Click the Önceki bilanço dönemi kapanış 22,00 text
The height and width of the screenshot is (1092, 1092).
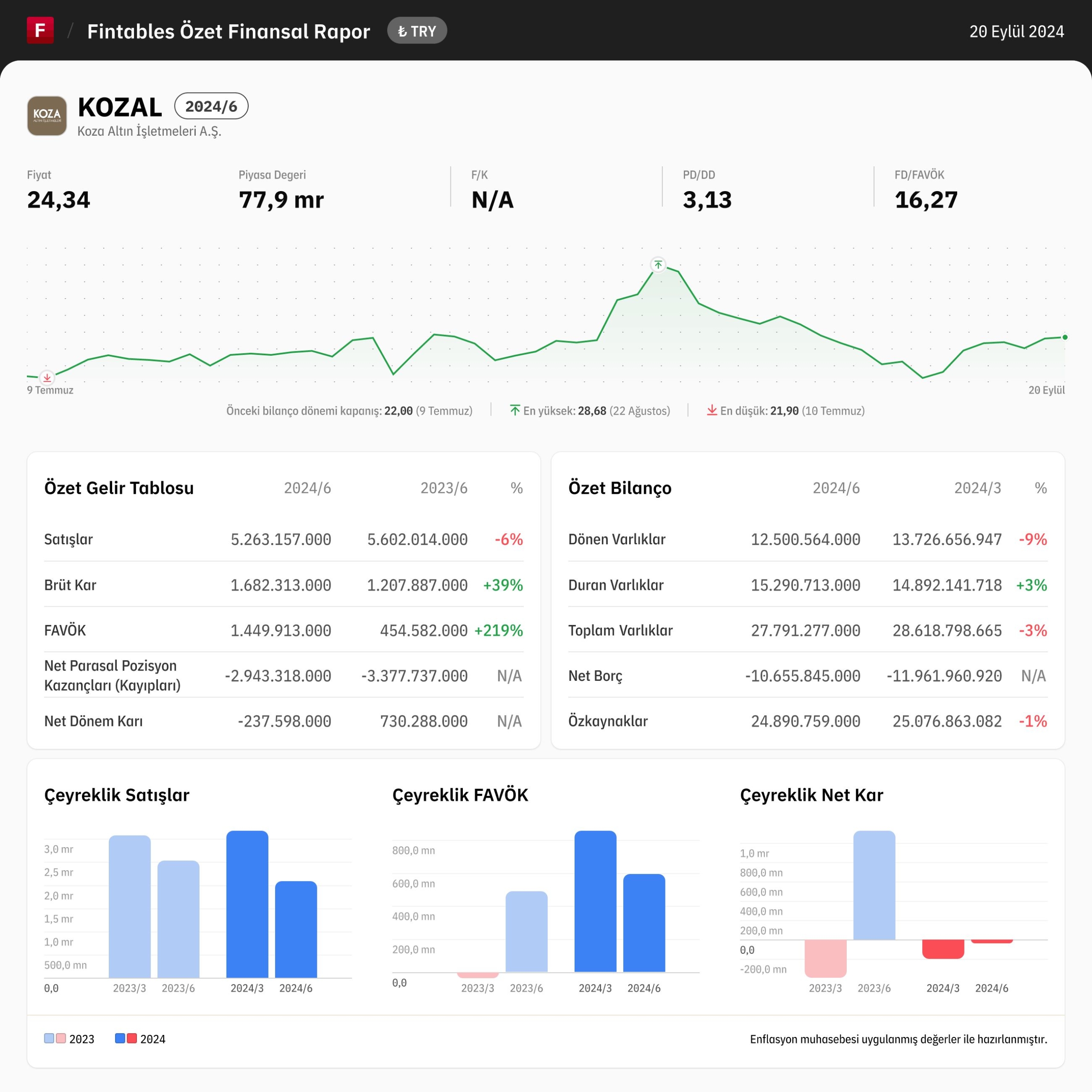coord(349,411)
